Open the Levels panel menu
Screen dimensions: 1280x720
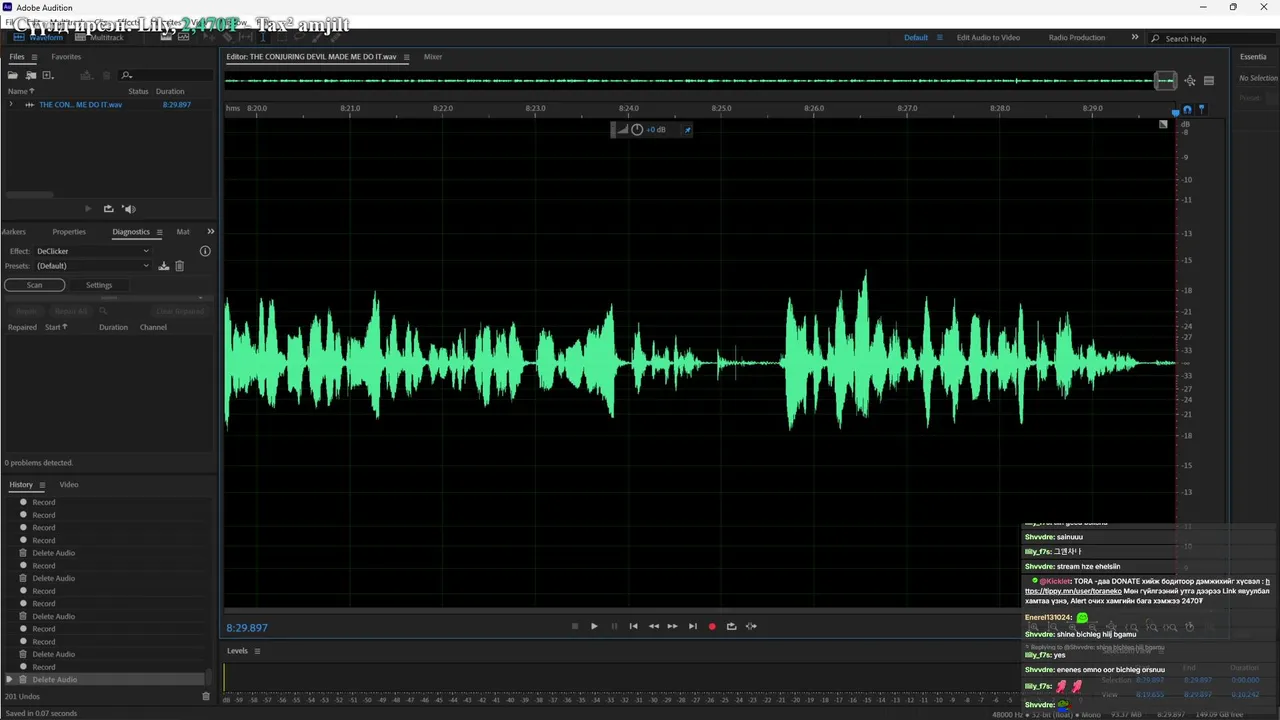pos(257,651)
